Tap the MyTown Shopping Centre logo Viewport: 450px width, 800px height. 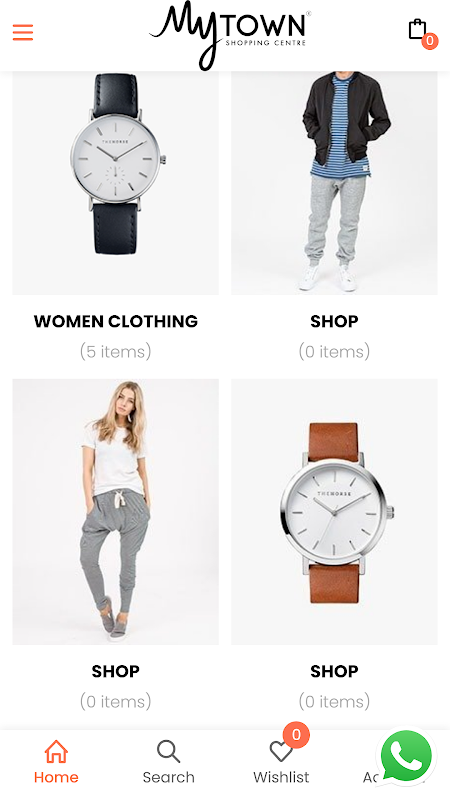(230, 35)
